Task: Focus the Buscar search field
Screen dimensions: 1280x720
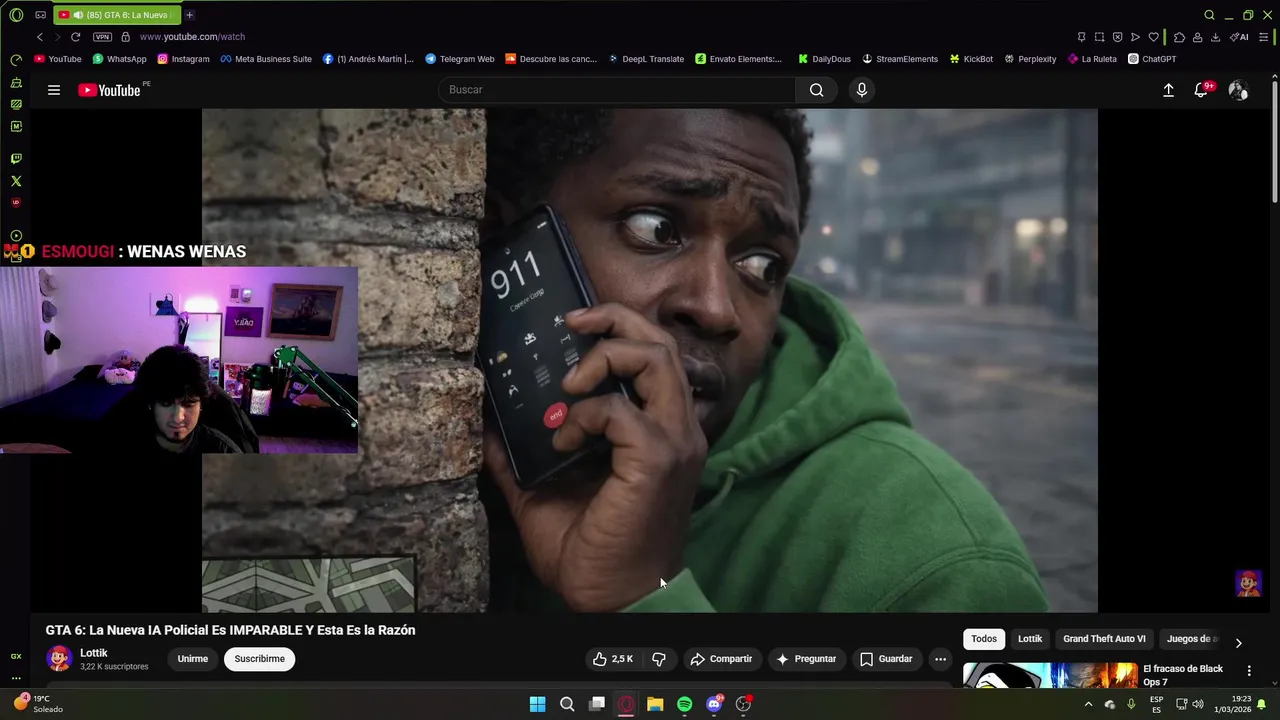Action: 616,90
